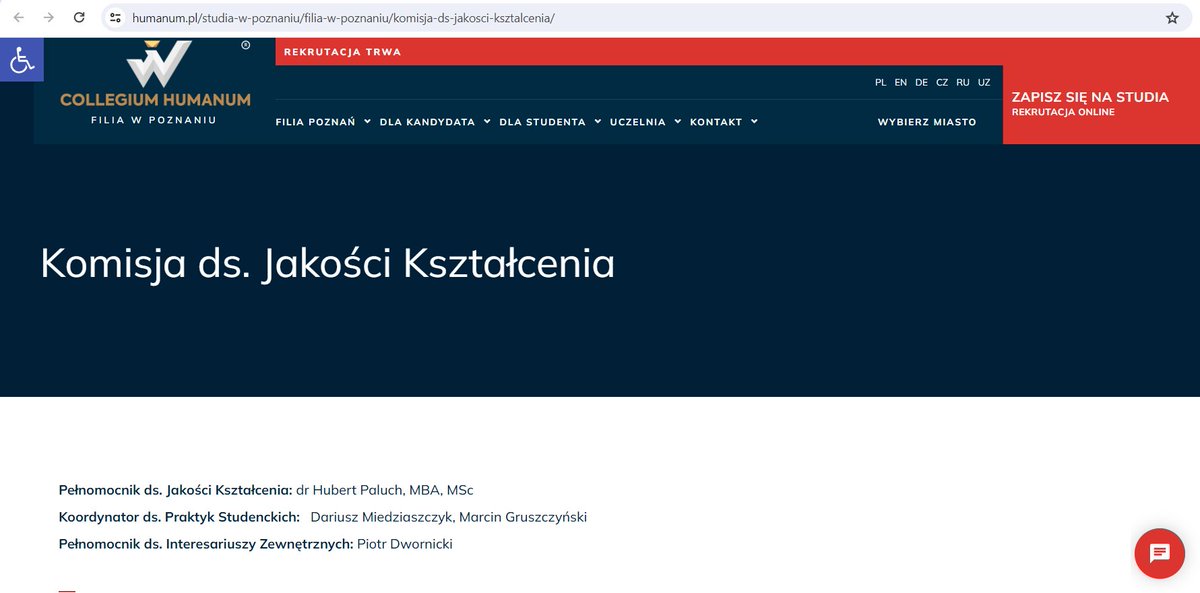Click the site information icon in address bar
The width and height of the screenshot is (1200, 593).
[115, 17]
